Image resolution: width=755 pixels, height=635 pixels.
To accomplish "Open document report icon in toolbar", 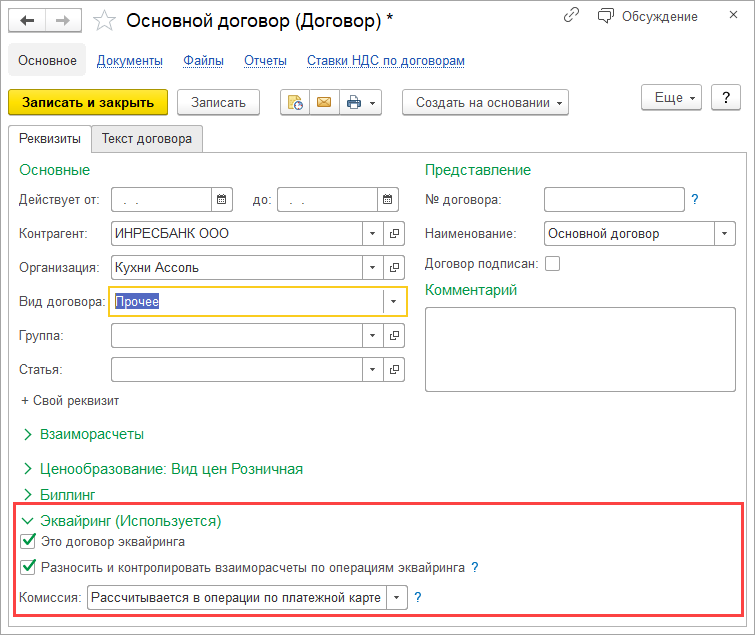I will click(295, 103).
